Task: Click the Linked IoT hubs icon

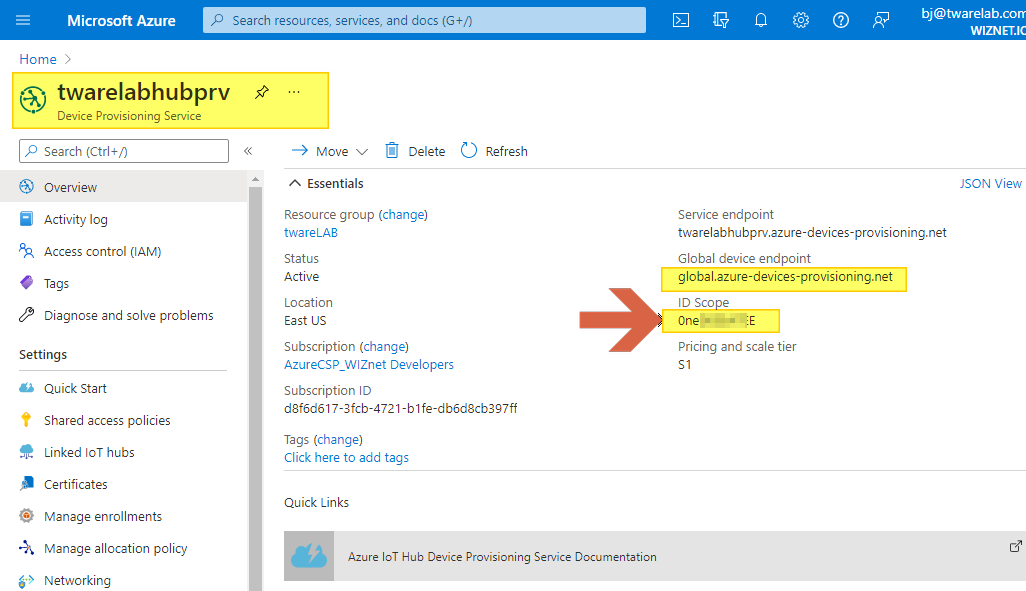Action: [26, 452]
